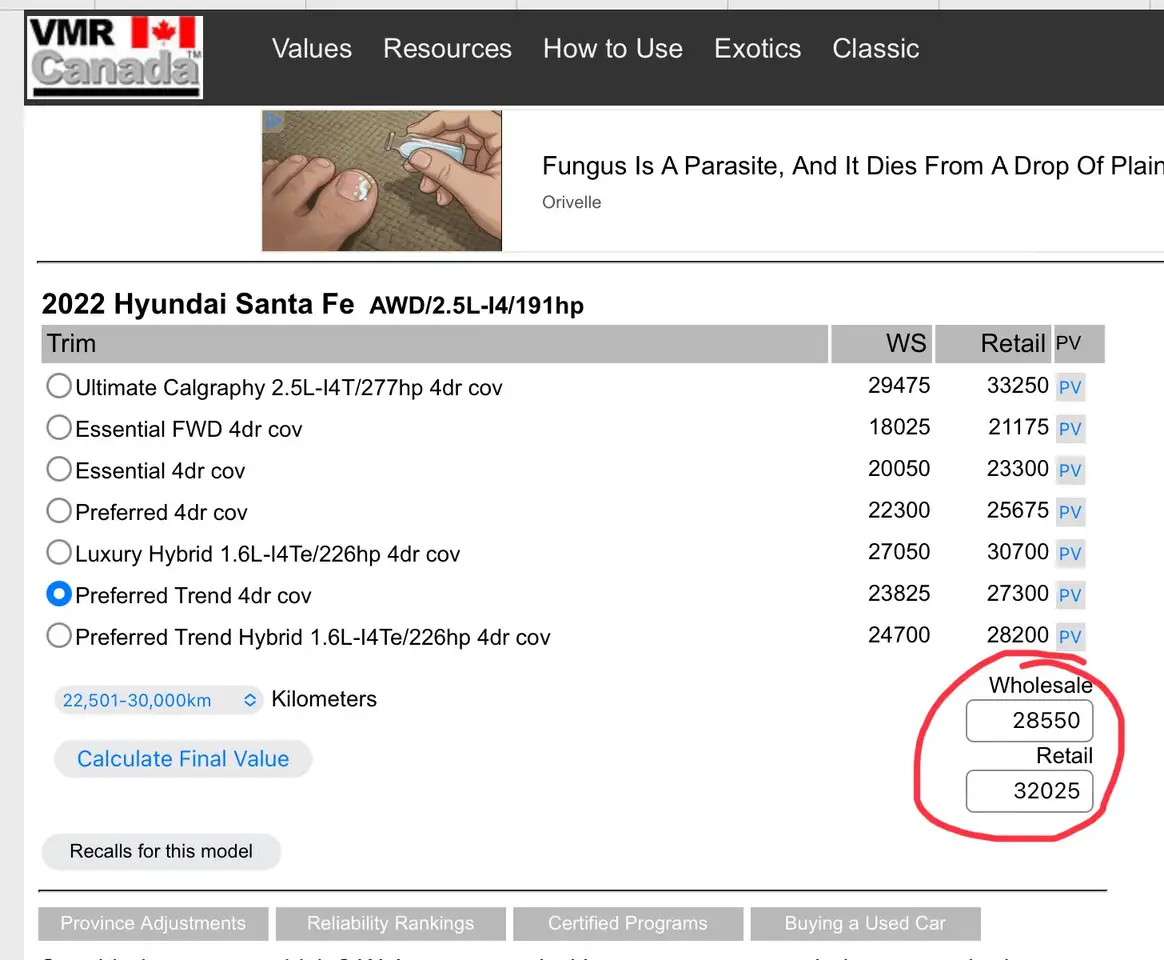Screen dimensions: 1164x960
Task: Click WS value 23825
Action: [x=899, y=593]
